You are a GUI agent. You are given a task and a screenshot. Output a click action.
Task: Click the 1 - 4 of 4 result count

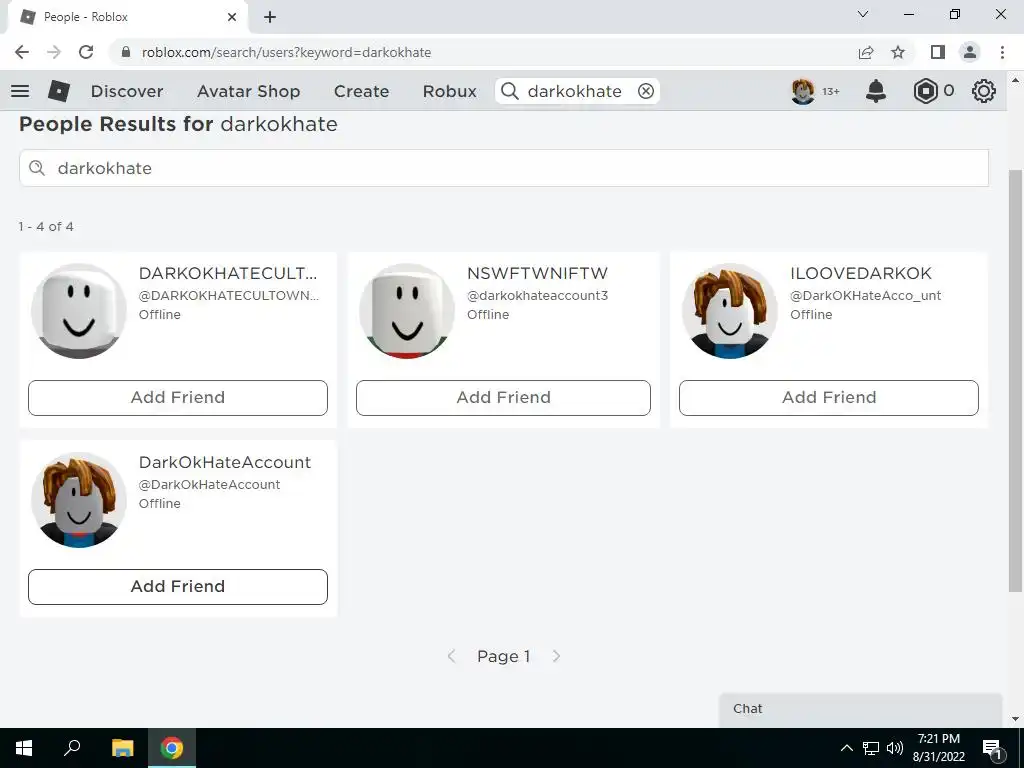46,227
